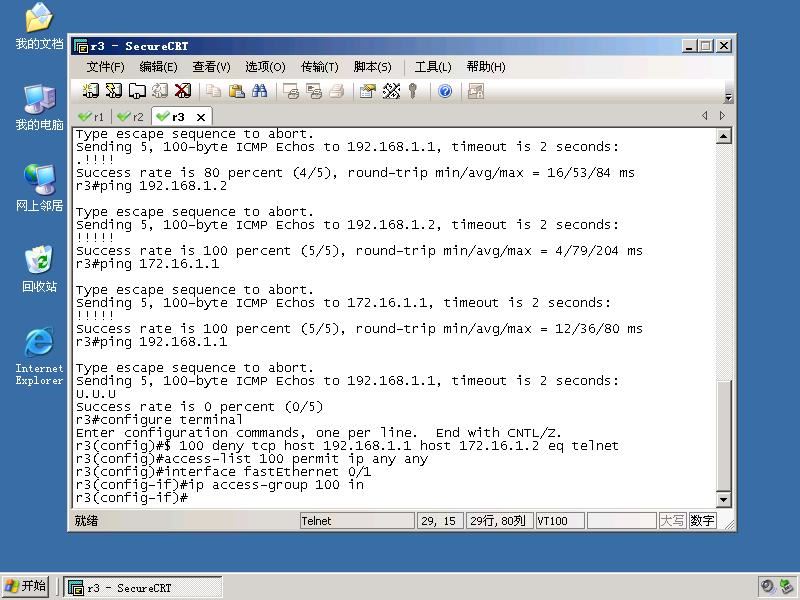Select the 我的电脑 desktop icon
This screenshot has width=800, height=600.
coord(39,107)
